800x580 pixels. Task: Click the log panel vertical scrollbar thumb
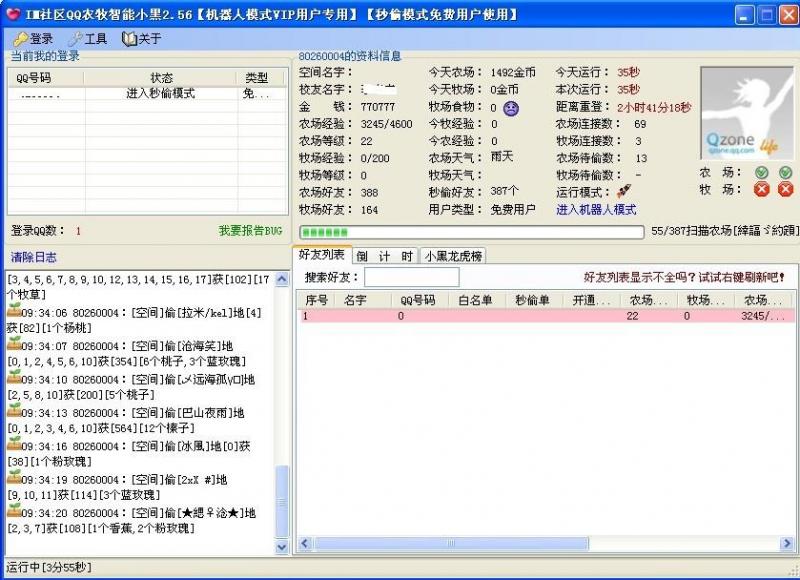(x=282, y=501)
